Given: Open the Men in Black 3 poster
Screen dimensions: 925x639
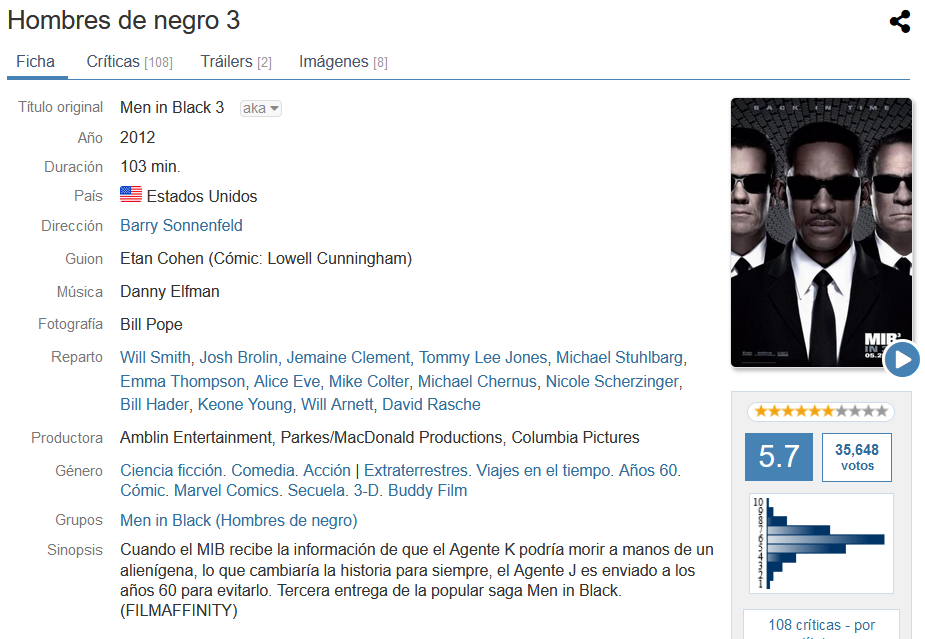Looking at the screenshot, I should coord(821,232).
